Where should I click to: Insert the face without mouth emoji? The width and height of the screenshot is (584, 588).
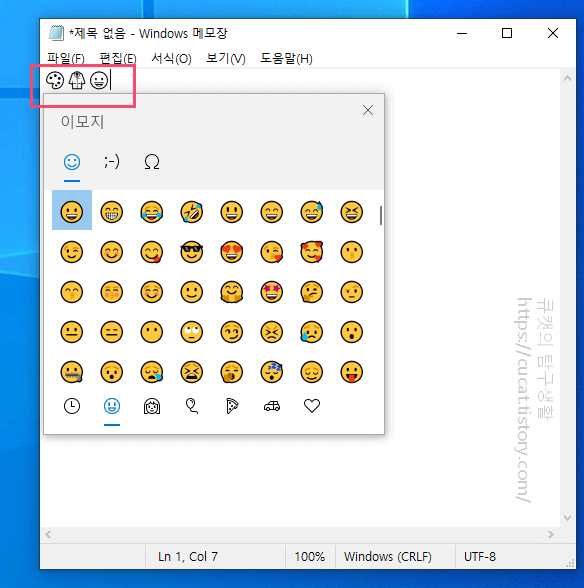152,332
